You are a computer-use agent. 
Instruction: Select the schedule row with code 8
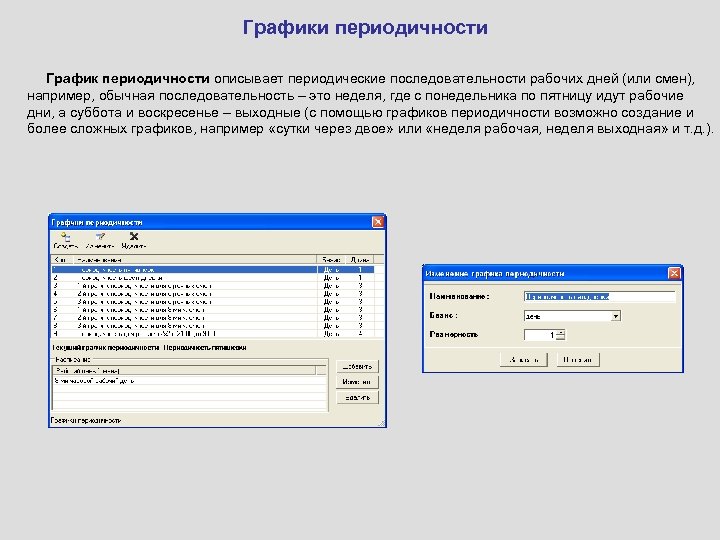(213, 326)
